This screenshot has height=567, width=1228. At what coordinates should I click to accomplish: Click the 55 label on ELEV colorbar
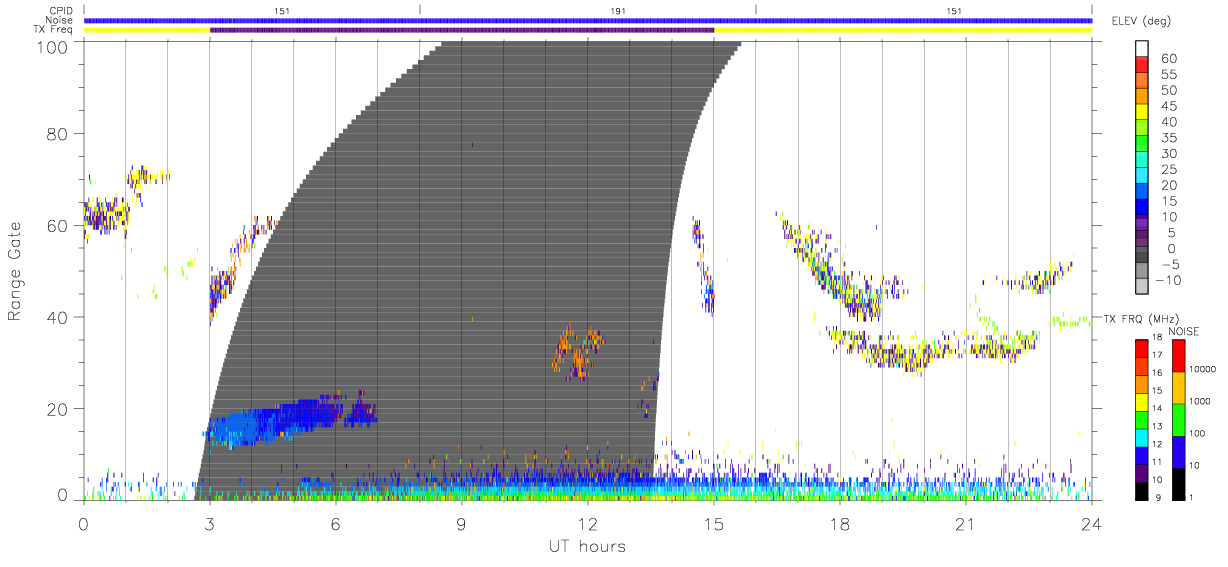[x=1167, y=75]
